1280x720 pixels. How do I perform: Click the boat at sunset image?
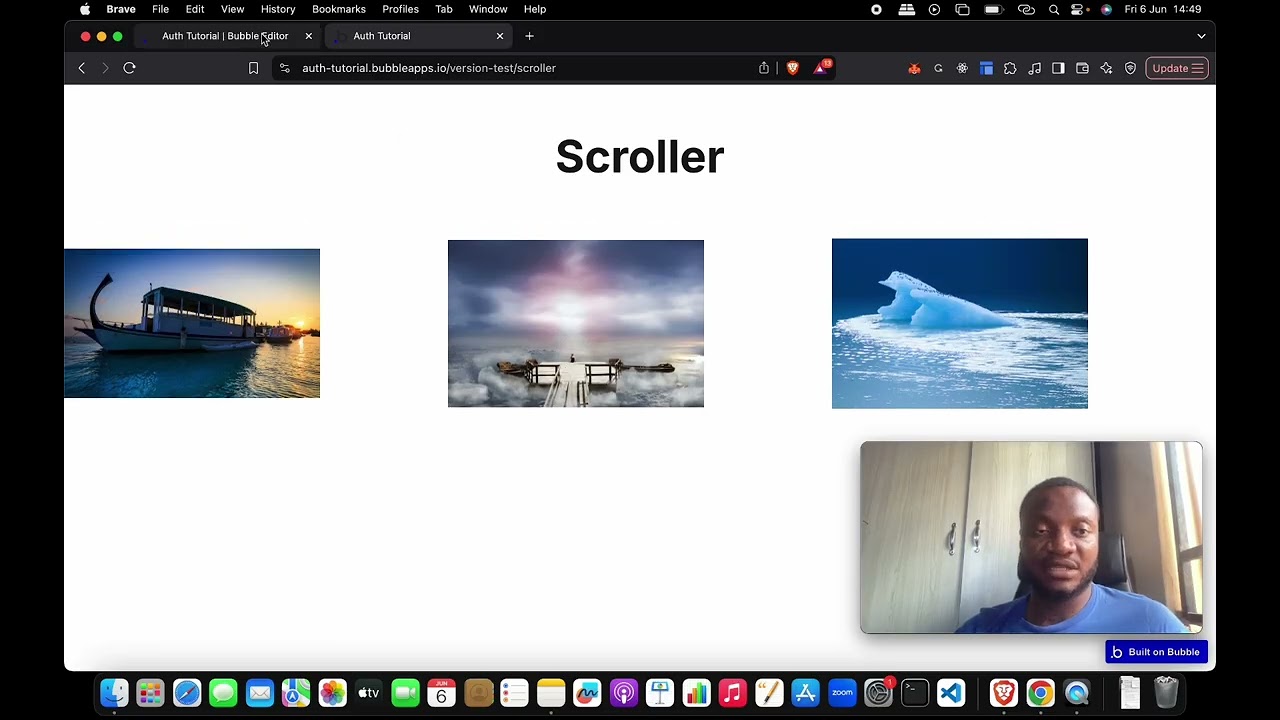(192, 323)
